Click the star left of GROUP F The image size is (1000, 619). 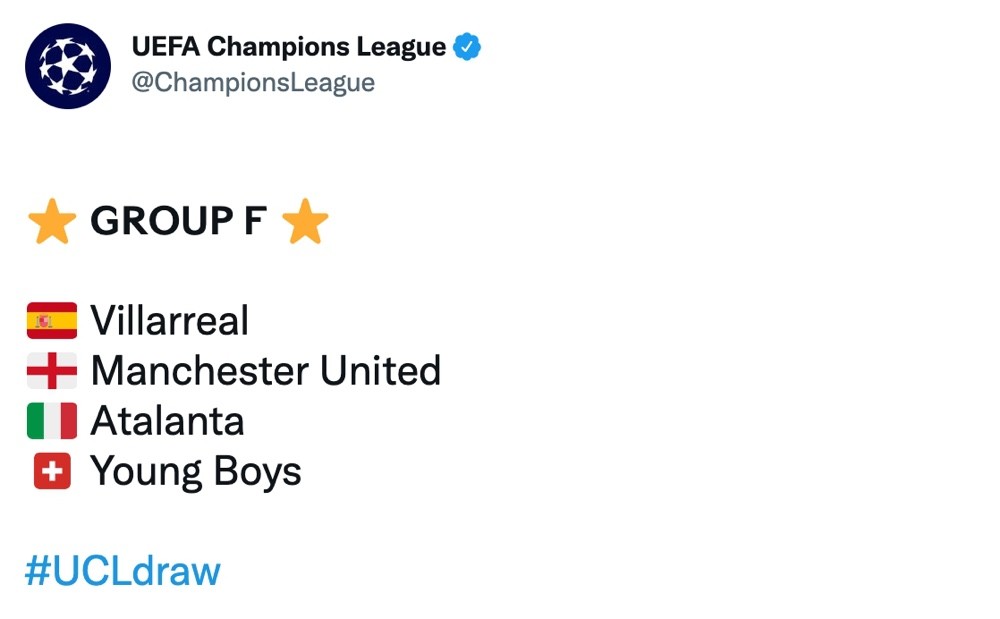pyautogui.click(x=52, y=221)
